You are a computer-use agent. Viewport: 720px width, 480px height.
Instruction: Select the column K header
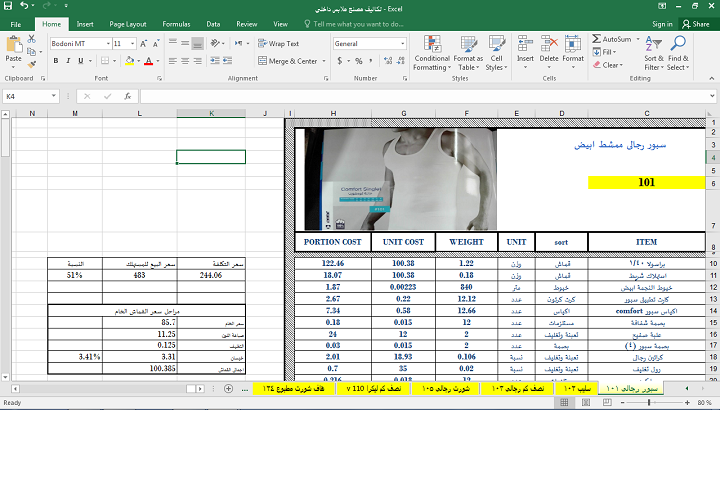pyautogui.click(x=211, y=113)
